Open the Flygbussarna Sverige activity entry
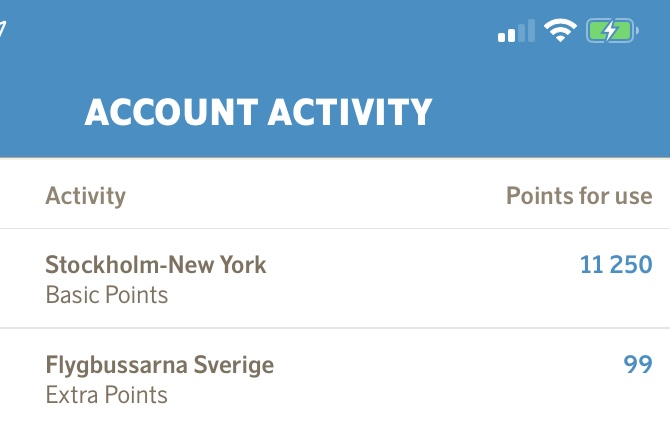Viewport: 670px width, 423px height. pyautogui.click(x=160, y=365)
